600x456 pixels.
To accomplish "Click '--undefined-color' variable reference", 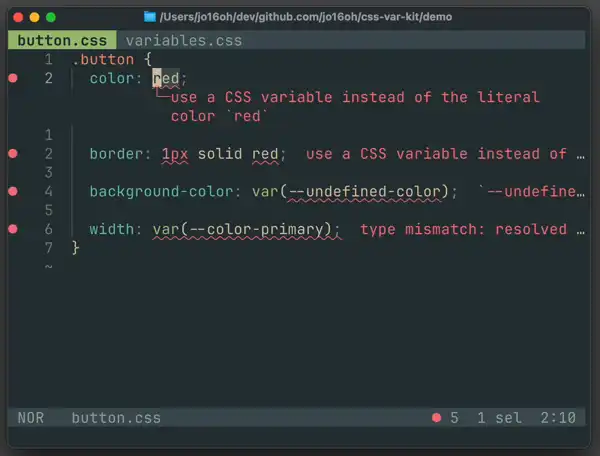I will tap(364, 191).
